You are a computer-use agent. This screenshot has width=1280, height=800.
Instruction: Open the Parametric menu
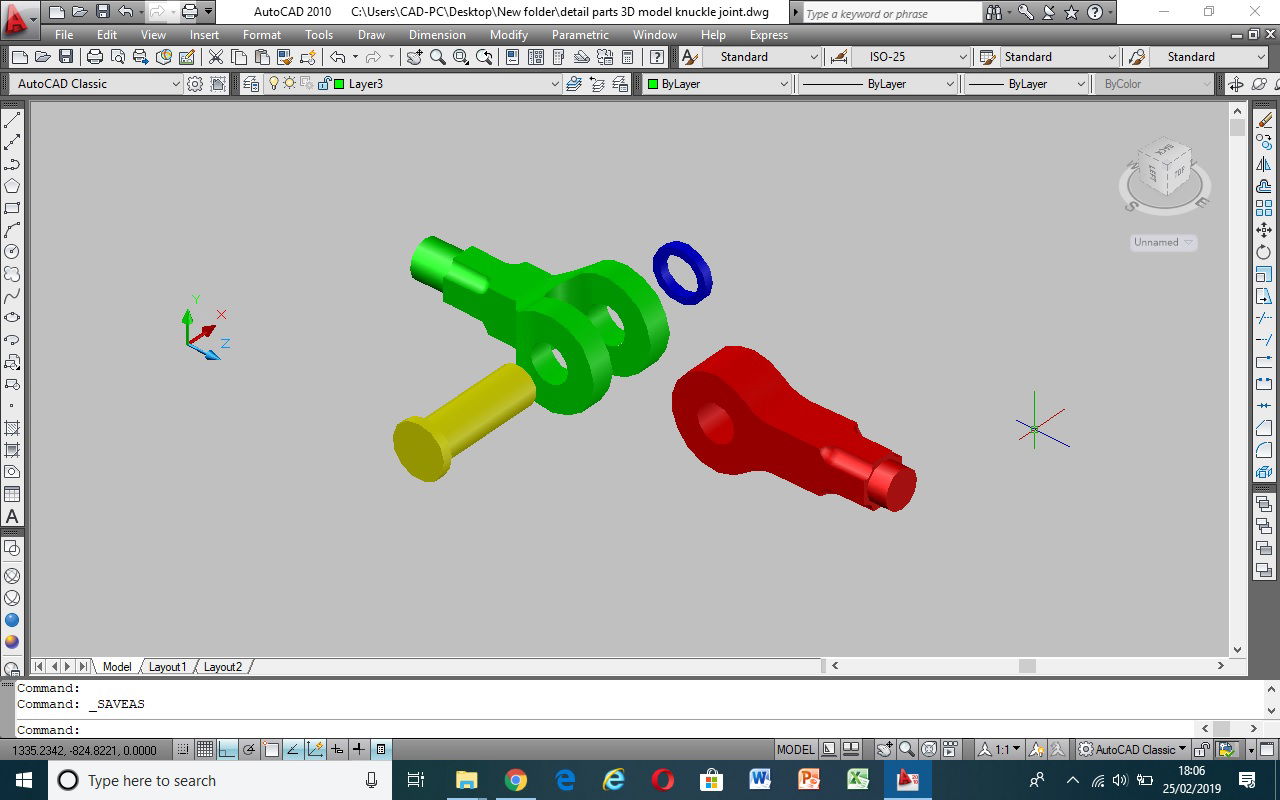[580, 35]
